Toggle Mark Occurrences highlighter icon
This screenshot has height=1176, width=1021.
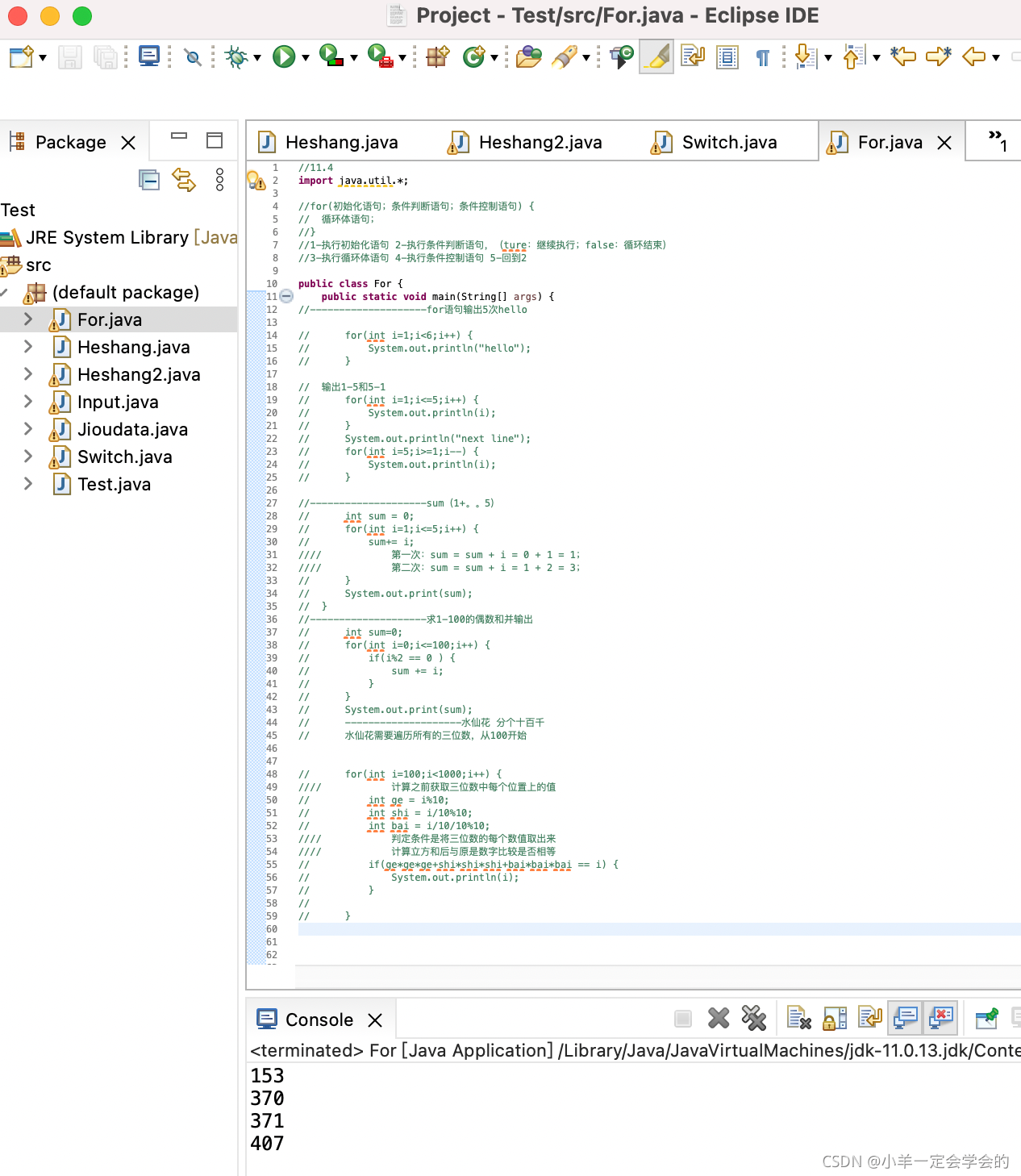656,57
